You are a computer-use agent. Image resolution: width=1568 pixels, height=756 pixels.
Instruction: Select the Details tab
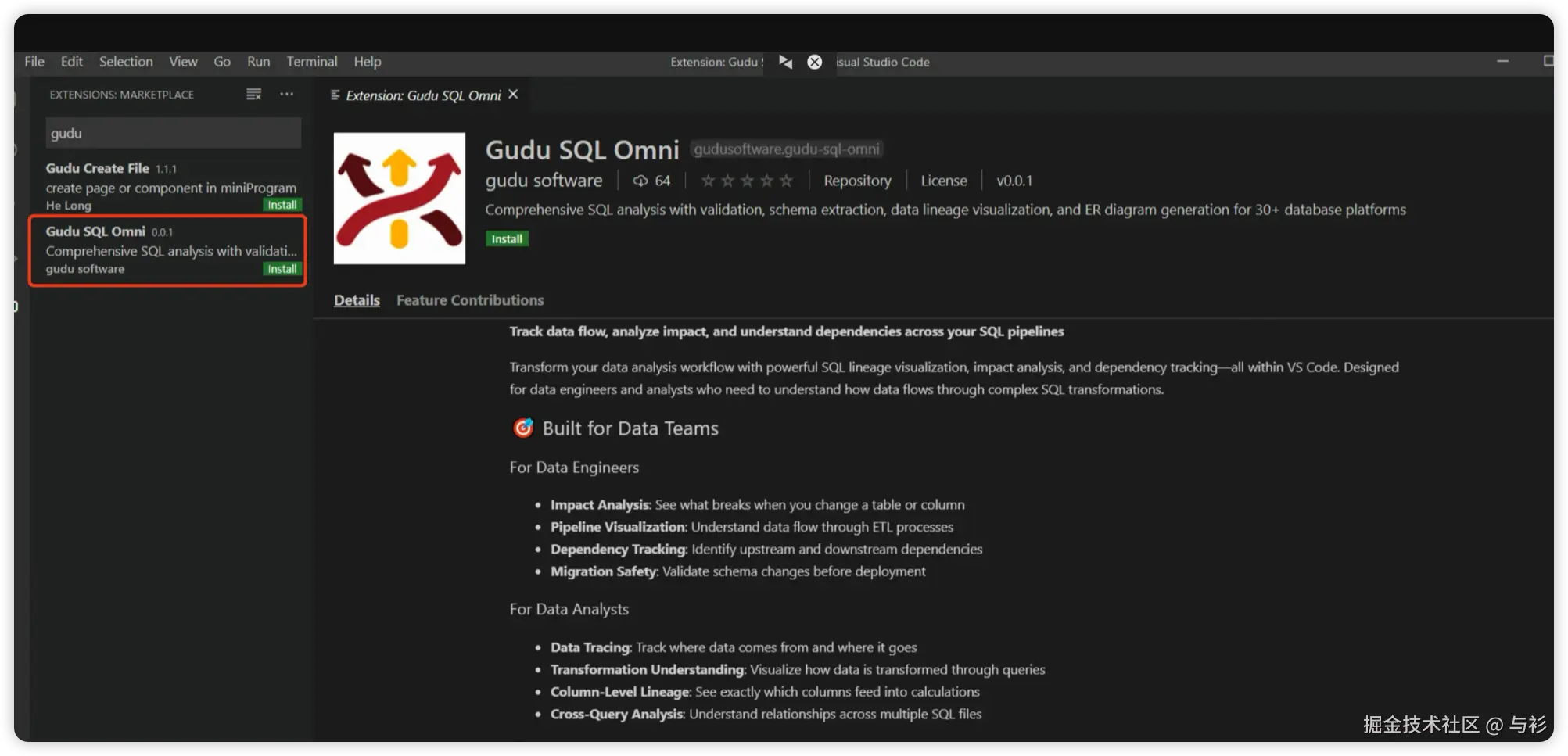tap(357, 300)
